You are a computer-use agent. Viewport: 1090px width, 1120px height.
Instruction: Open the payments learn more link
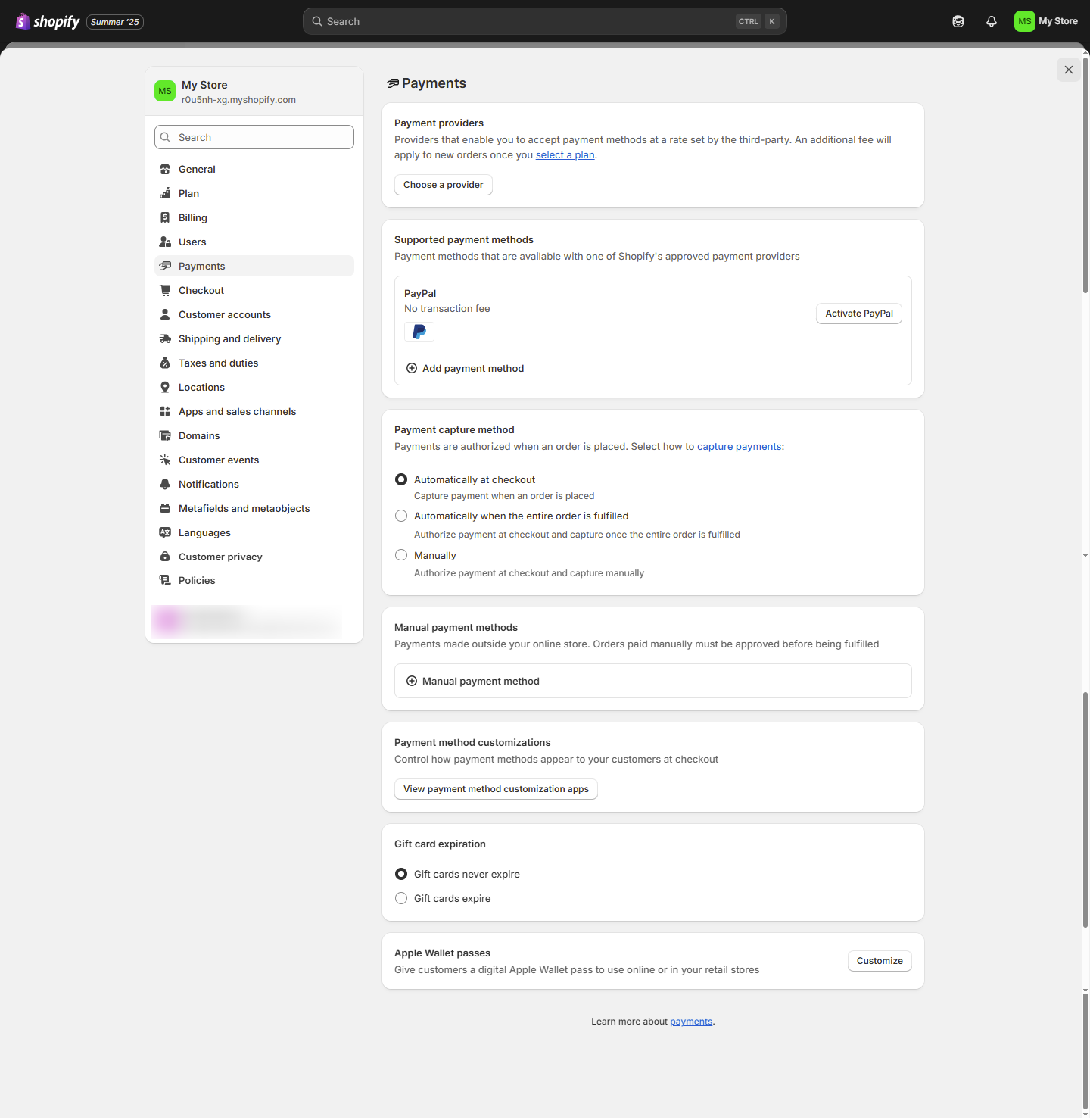point(691,1022)
